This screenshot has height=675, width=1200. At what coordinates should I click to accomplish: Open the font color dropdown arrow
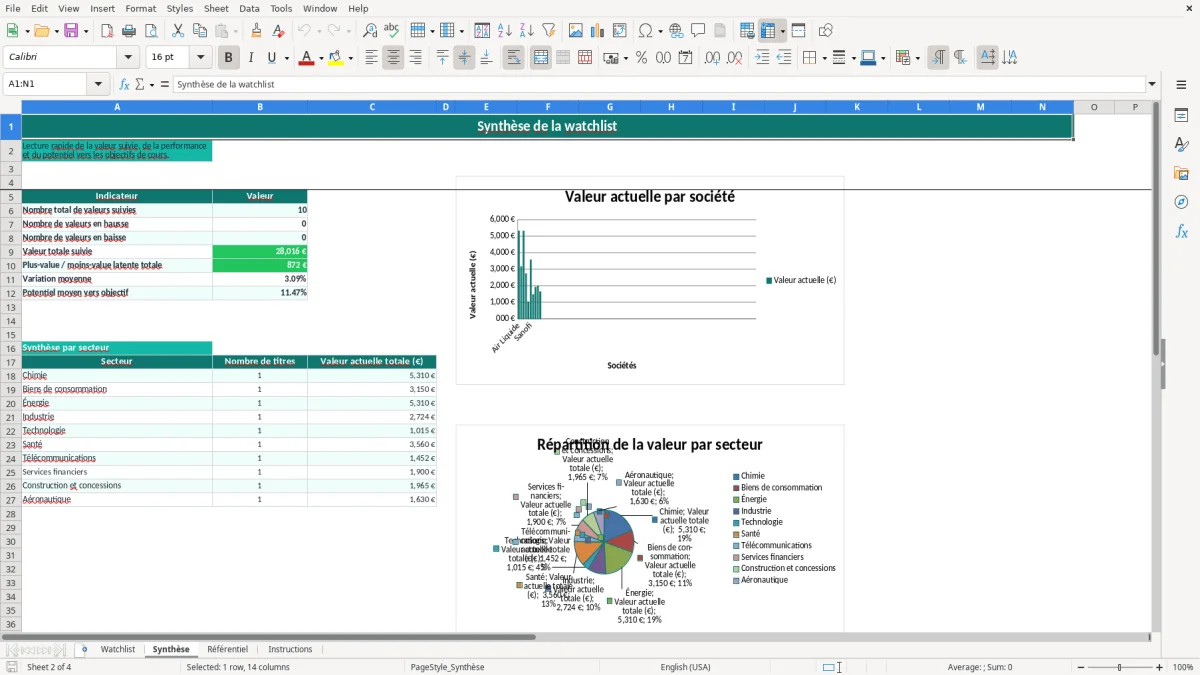click(319, 58)
